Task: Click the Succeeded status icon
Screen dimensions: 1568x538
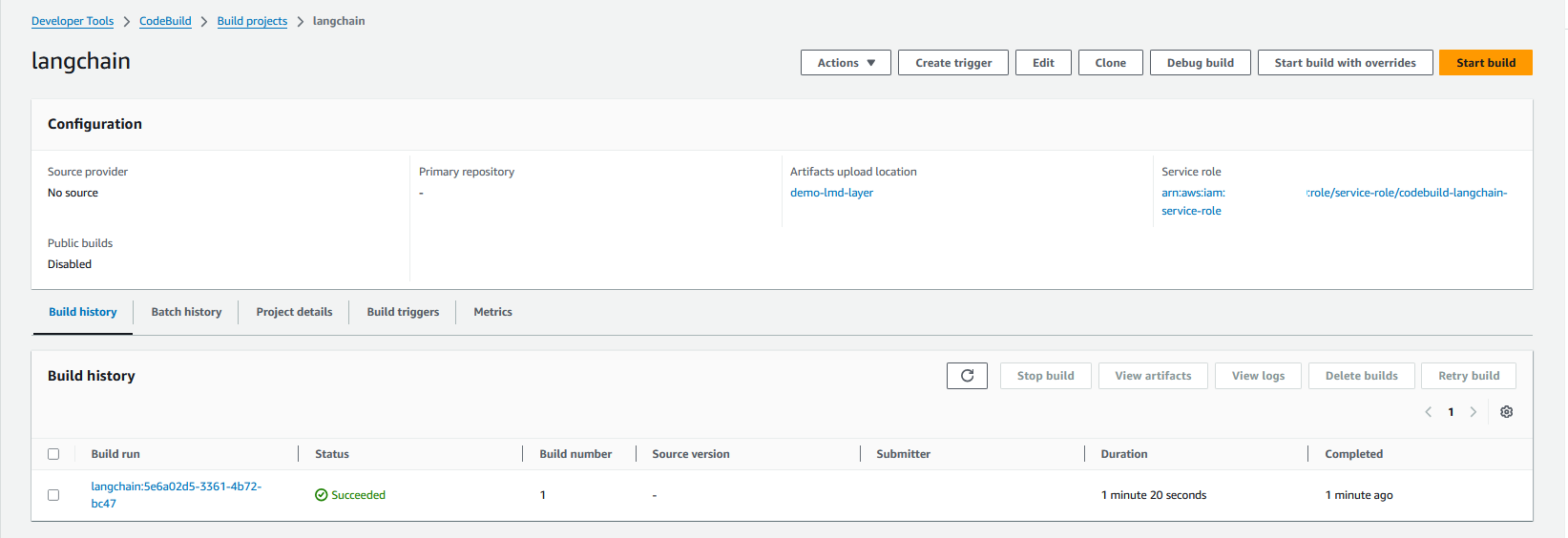Action: (322, 495)
